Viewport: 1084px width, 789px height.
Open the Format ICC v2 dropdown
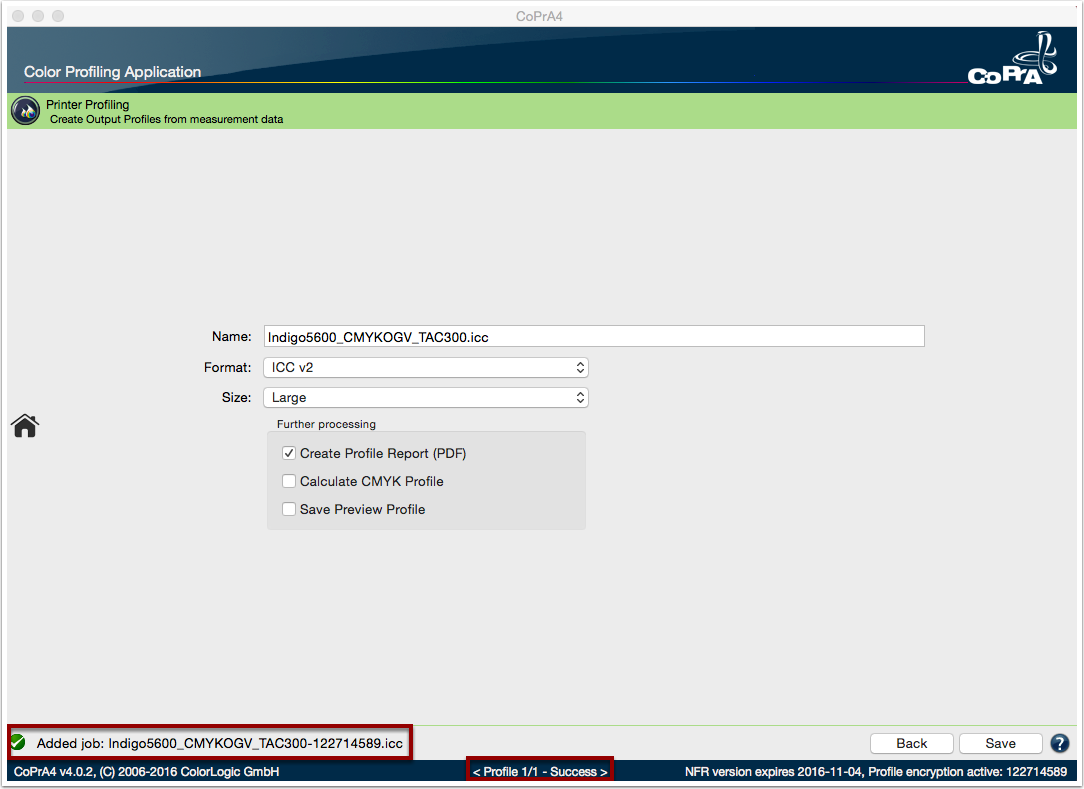click(x=426, y=367)
